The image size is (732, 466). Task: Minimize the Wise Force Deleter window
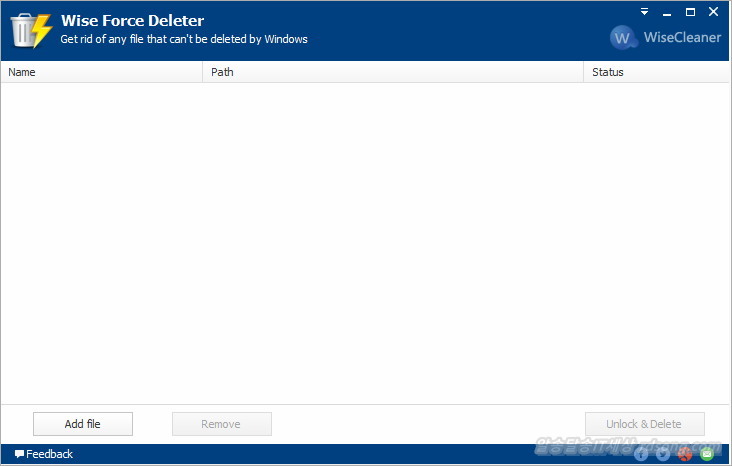click(667, 12)
